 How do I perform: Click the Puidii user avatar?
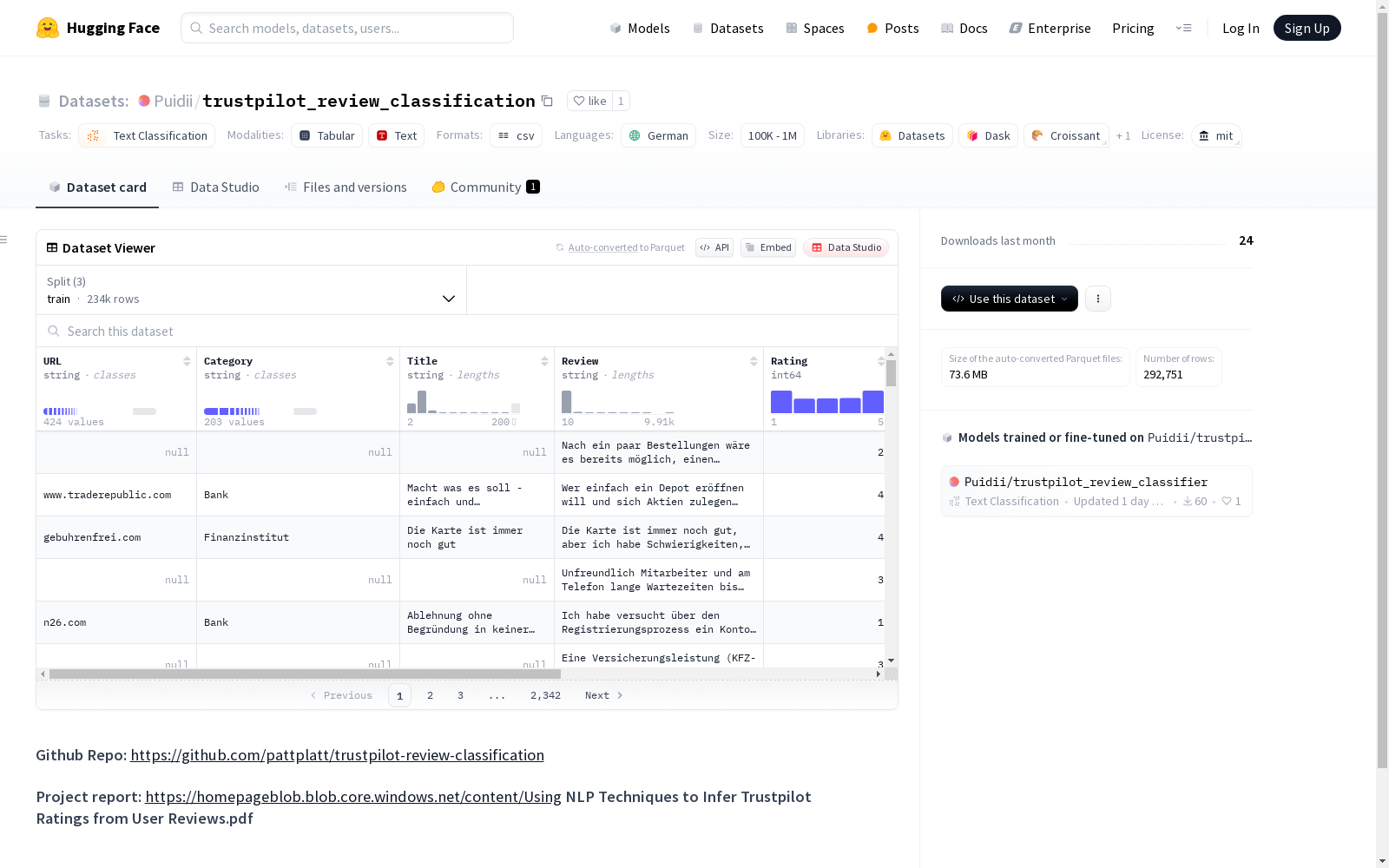click(144, 101)
